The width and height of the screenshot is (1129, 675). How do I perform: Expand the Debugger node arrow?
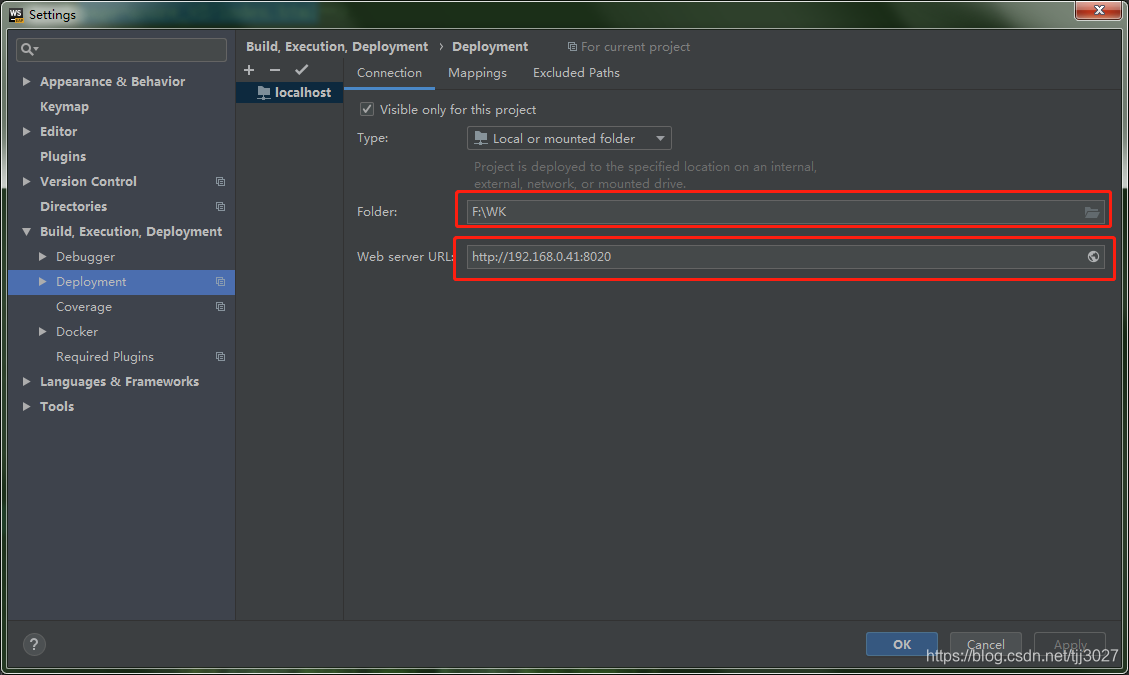42,256
